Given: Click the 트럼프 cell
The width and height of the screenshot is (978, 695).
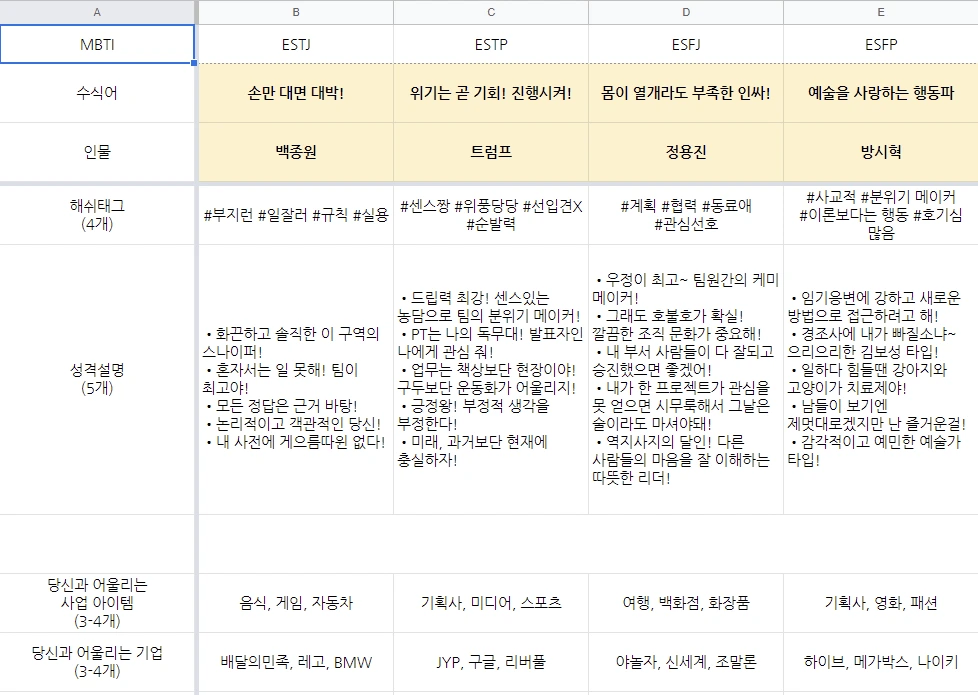Looking at the screenshot, I should (x=491, y=152).
